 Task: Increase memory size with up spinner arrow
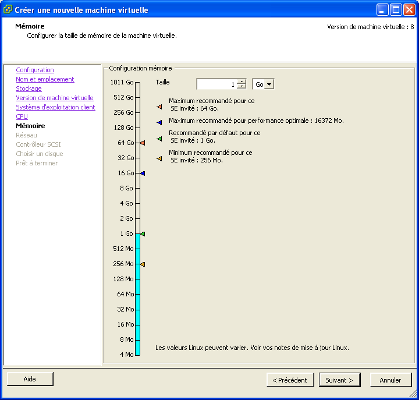click(242, 82)
